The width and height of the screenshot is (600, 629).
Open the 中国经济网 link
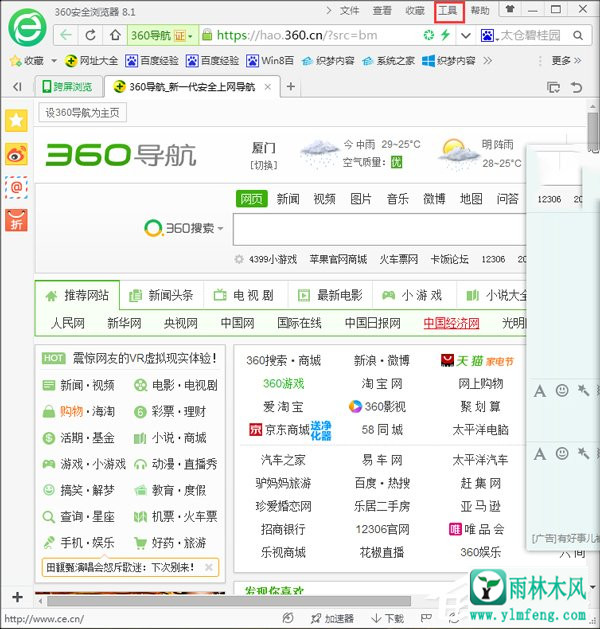pos(451,323)
